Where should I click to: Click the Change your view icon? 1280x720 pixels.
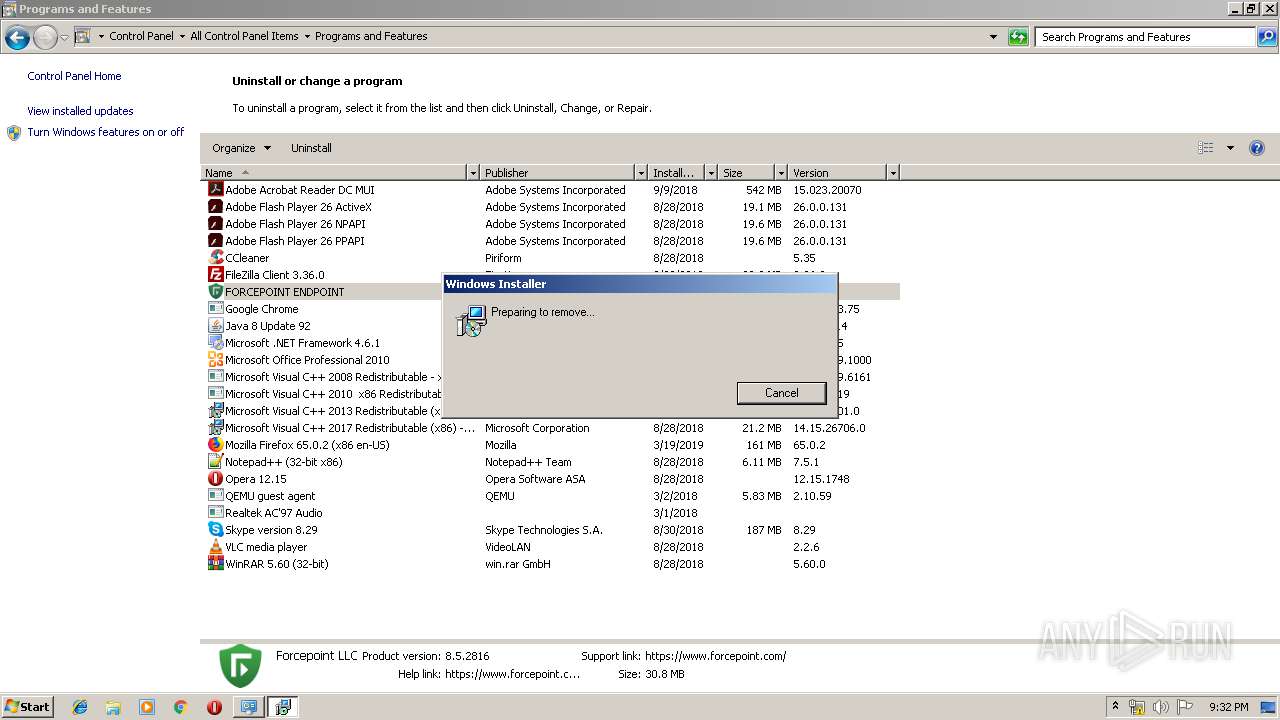(x=1206, y=148)
